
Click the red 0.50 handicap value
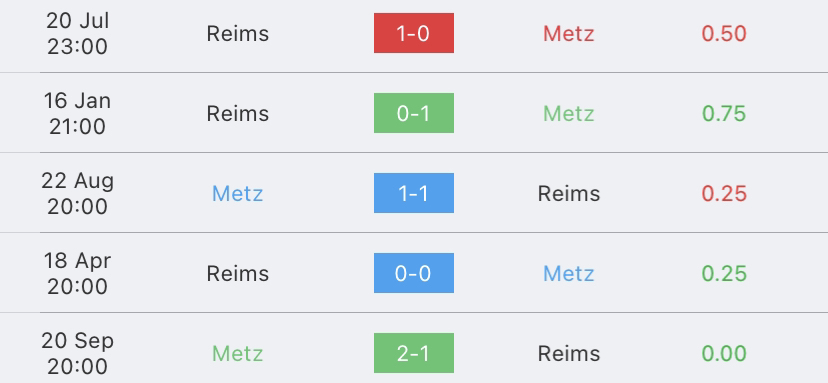pos(724,33)
